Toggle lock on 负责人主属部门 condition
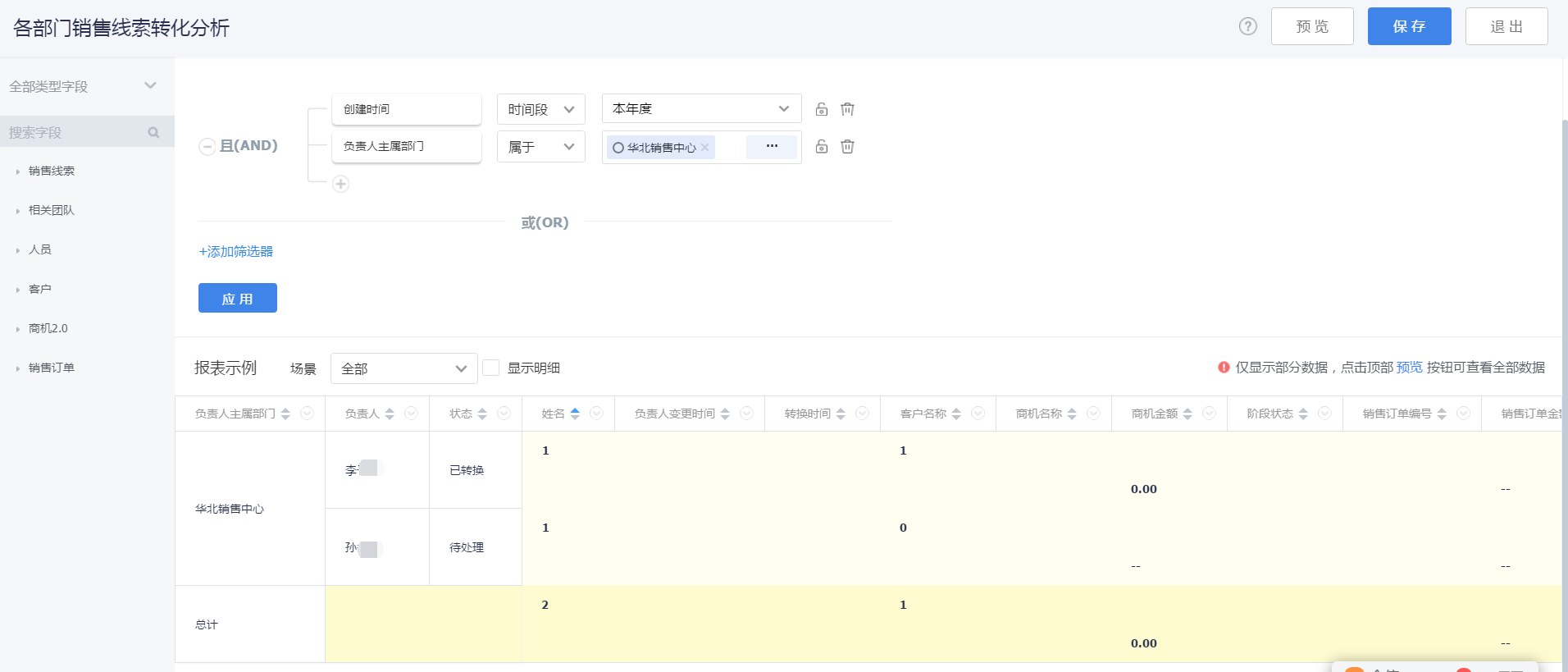The height and width of the screenshot is (672, 1568). (822, 147)
